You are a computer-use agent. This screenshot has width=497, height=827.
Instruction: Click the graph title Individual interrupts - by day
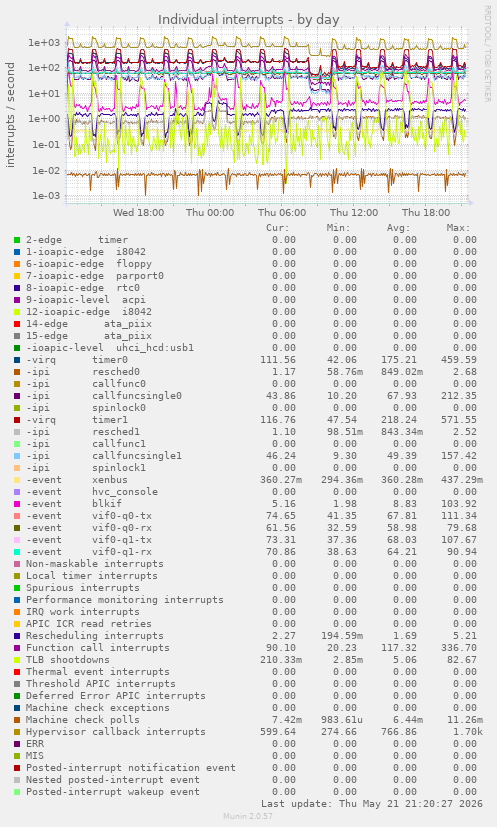click(248, 20)
